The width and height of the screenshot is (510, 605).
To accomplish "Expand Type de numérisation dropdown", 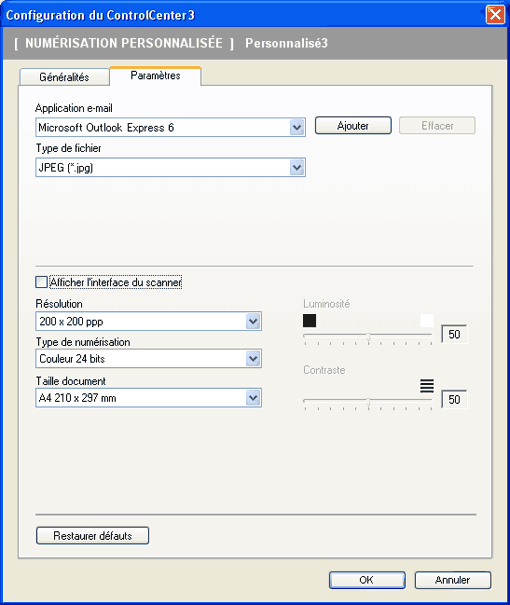I will pos(148,358).
